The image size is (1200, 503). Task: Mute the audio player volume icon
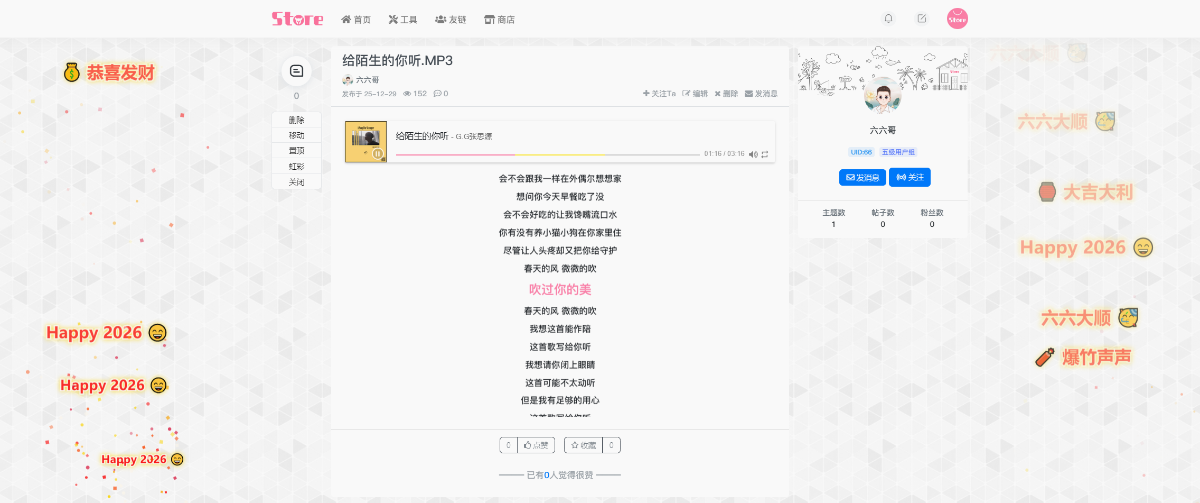pos(753,154)
